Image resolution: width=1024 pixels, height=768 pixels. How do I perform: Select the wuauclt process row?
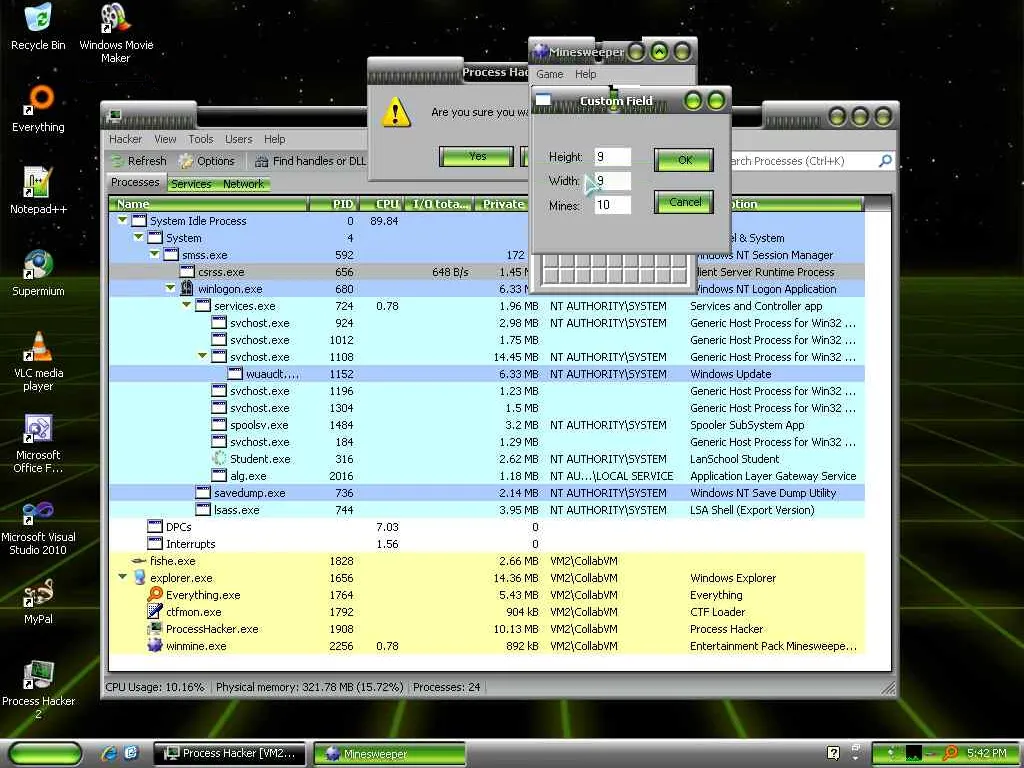[487, 374]
